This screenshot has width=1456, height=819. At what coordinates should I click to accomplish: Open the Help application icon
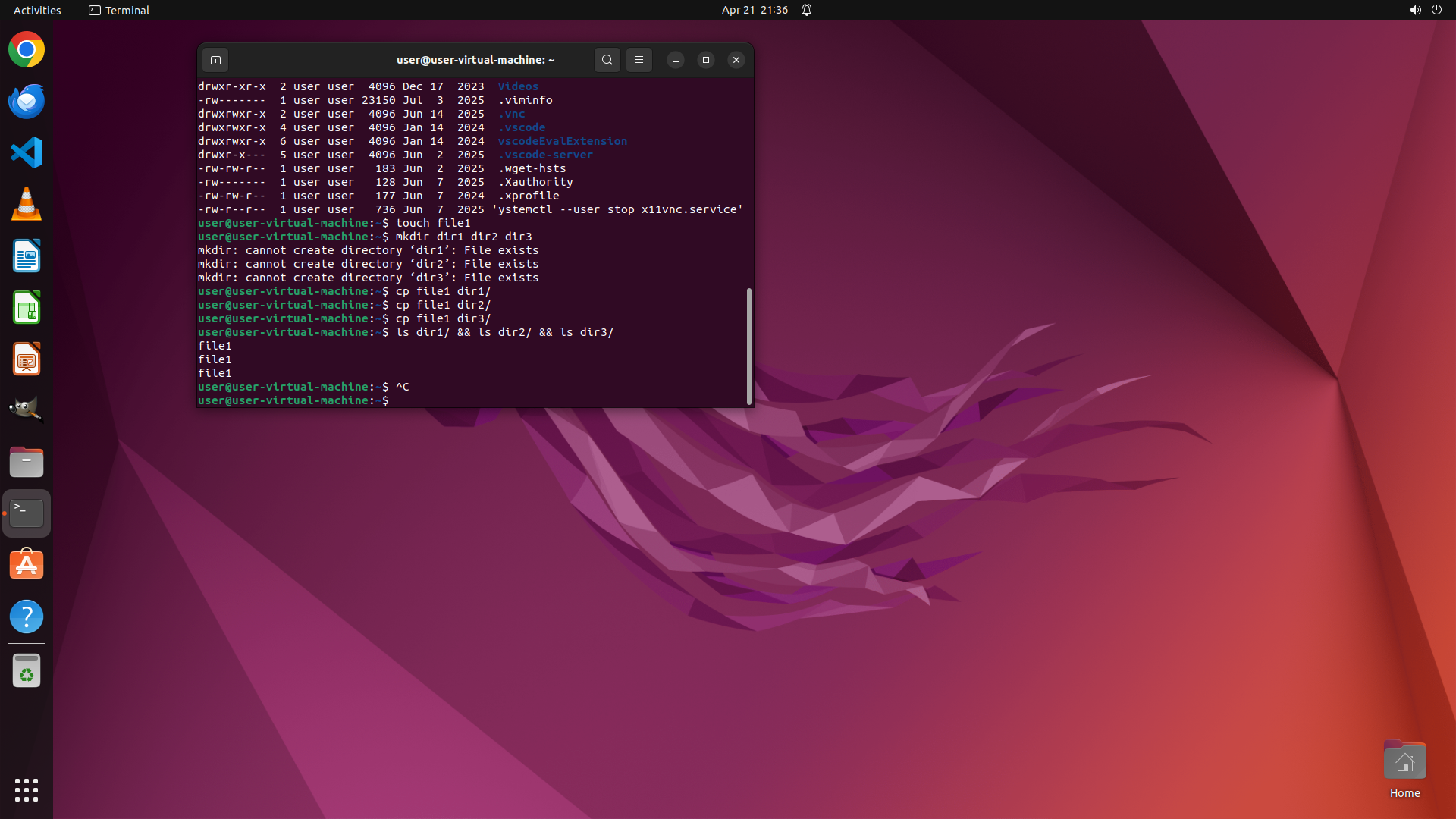[27, 617]
